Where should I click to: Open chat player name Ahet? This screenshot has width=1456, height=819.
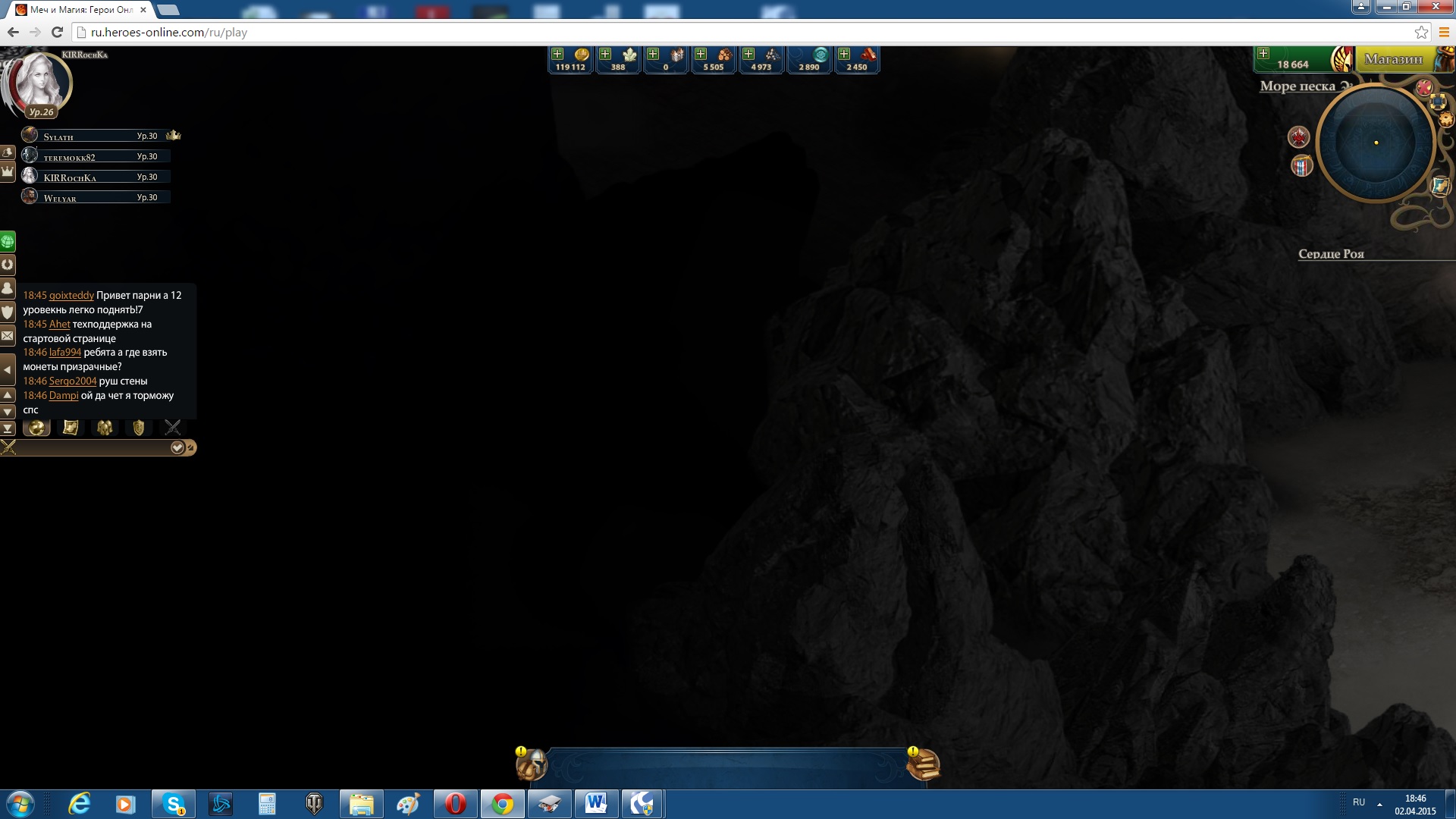pyautogui.click(x=59, y=324)
